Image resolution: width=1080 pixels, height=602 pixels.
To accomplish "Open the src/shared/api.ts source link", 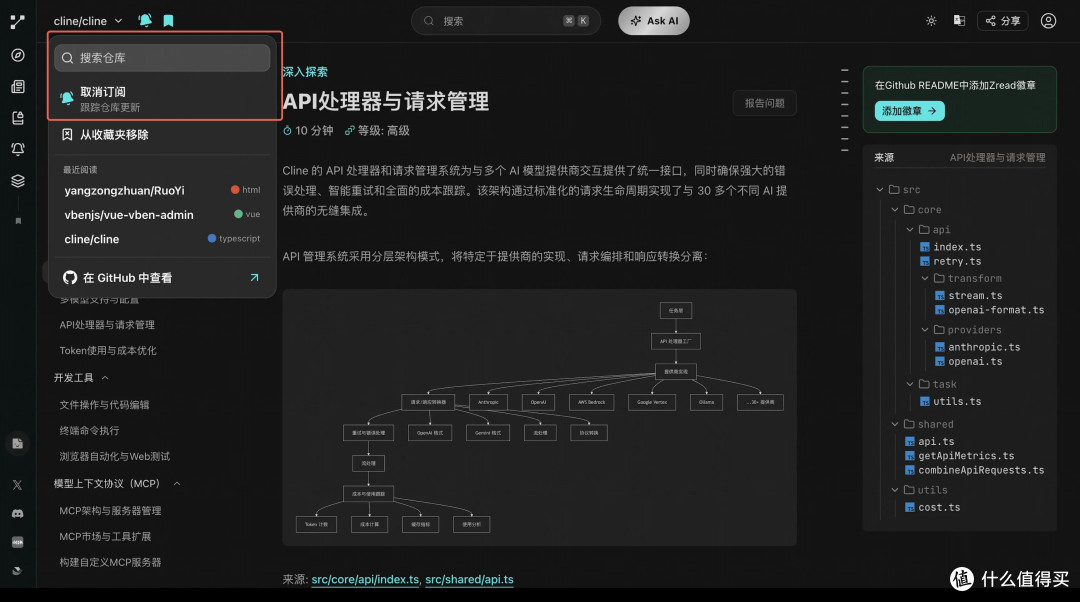I will pos(469,579).
